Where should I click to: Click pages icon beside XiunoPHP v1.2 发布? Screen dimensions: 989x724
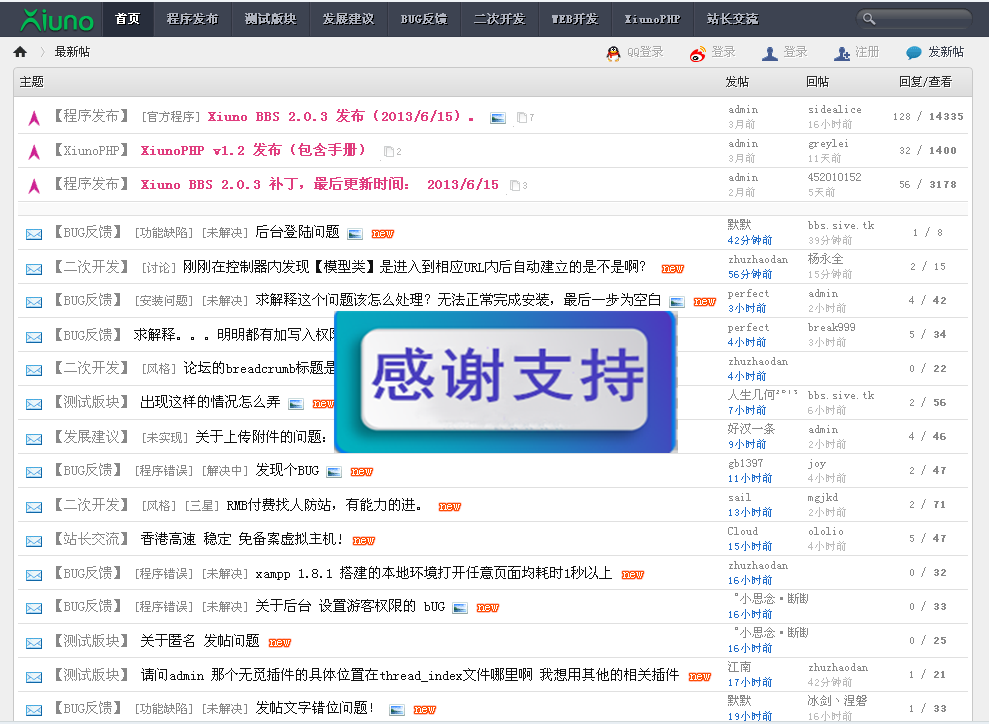[389, 151]
